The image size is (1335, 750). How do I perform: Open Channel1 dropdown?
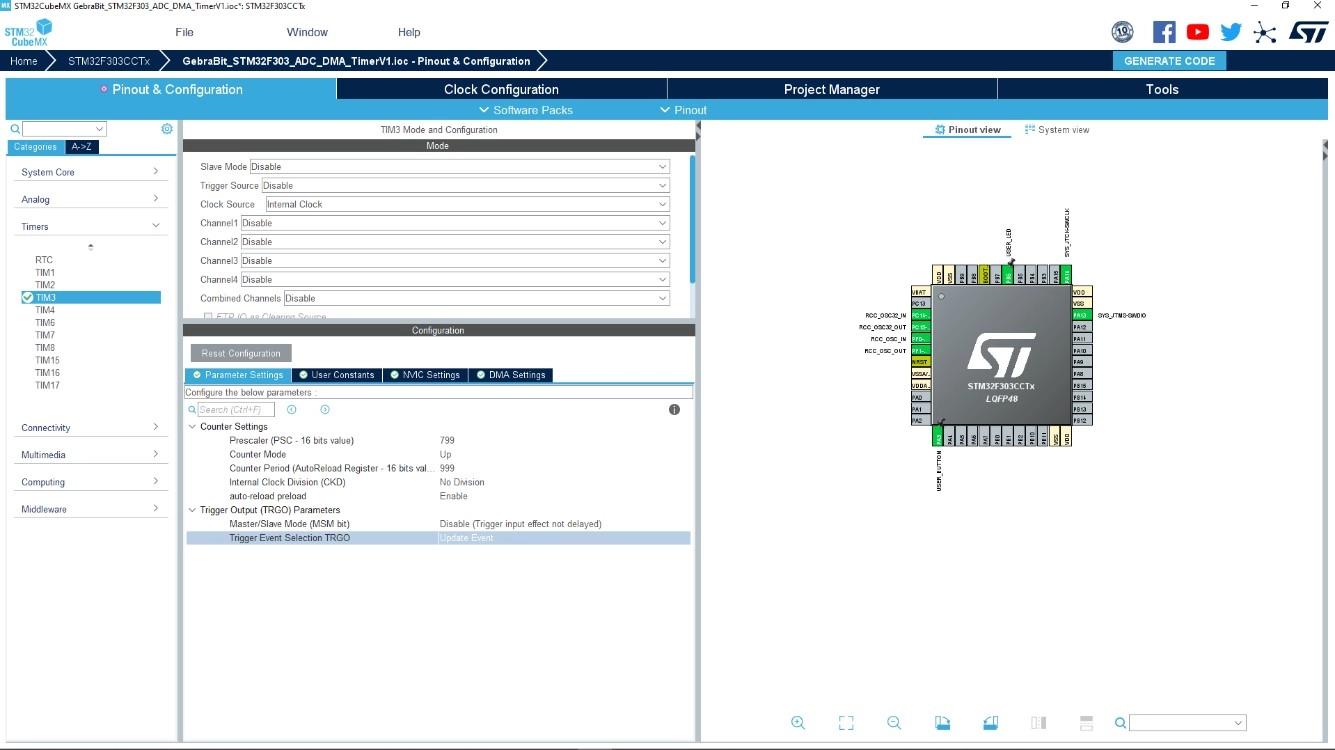coord(455,223)
